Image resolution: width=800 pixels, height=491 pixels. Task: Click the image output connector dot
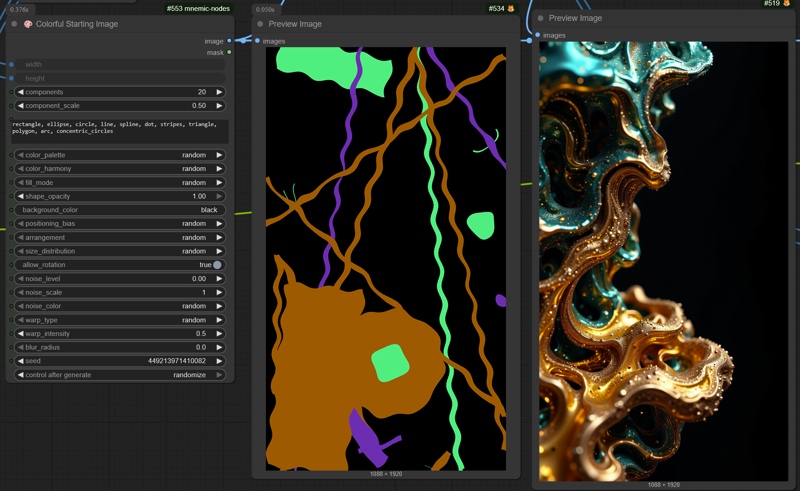(229, 41)
